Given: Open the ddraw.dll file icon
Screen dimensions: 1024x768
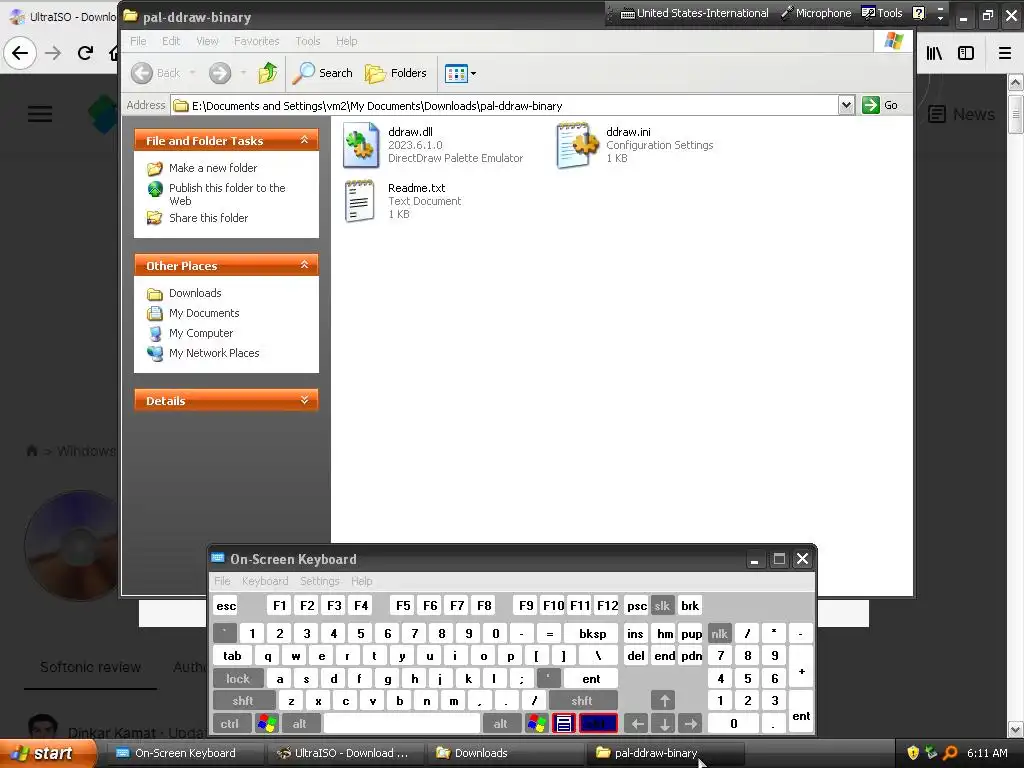Looking at the screenshot, I should (360, 145).
